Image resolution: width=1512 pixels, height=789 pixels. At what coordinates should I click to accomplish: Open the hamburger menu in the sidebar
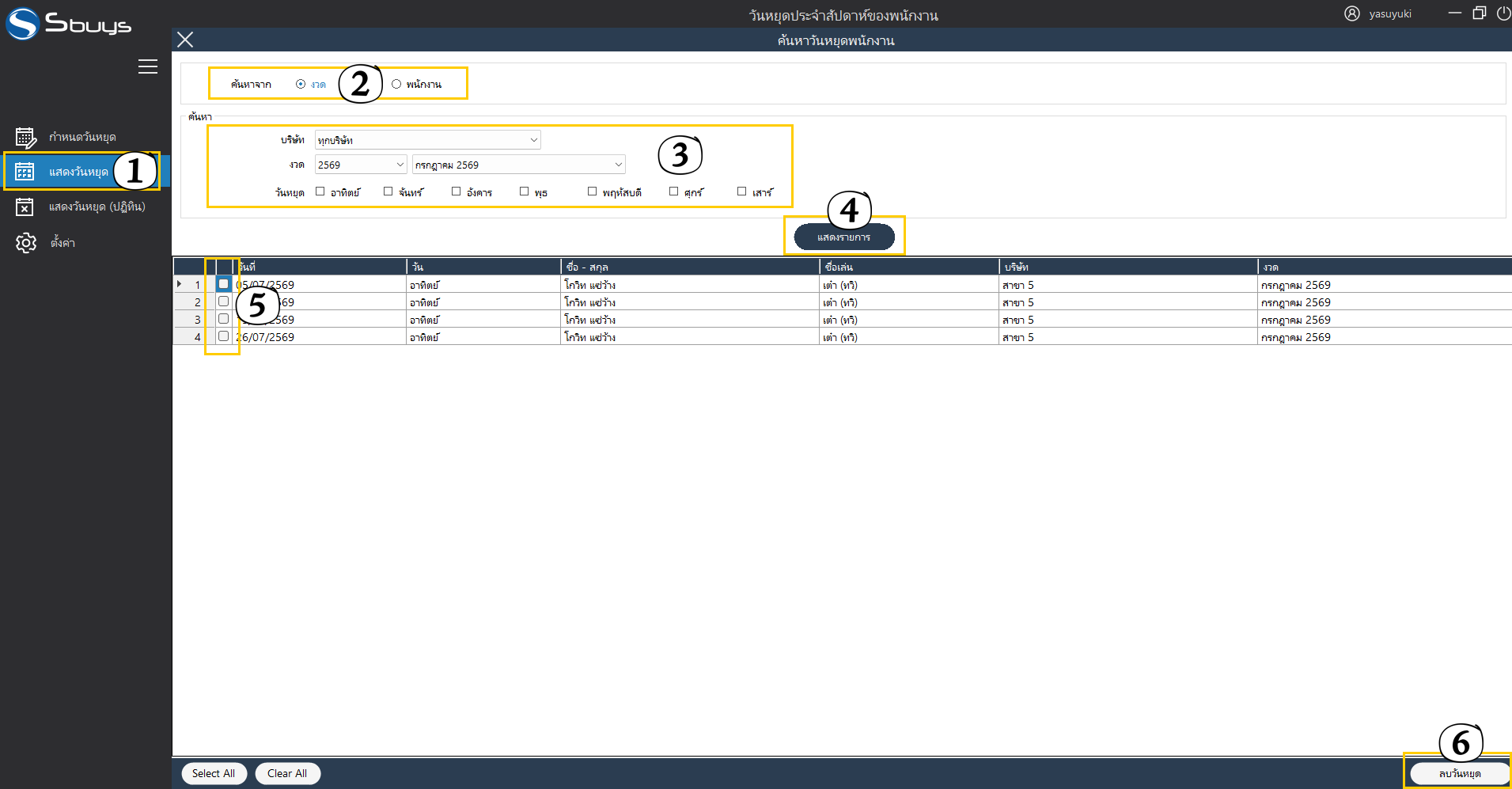point(148,66)
